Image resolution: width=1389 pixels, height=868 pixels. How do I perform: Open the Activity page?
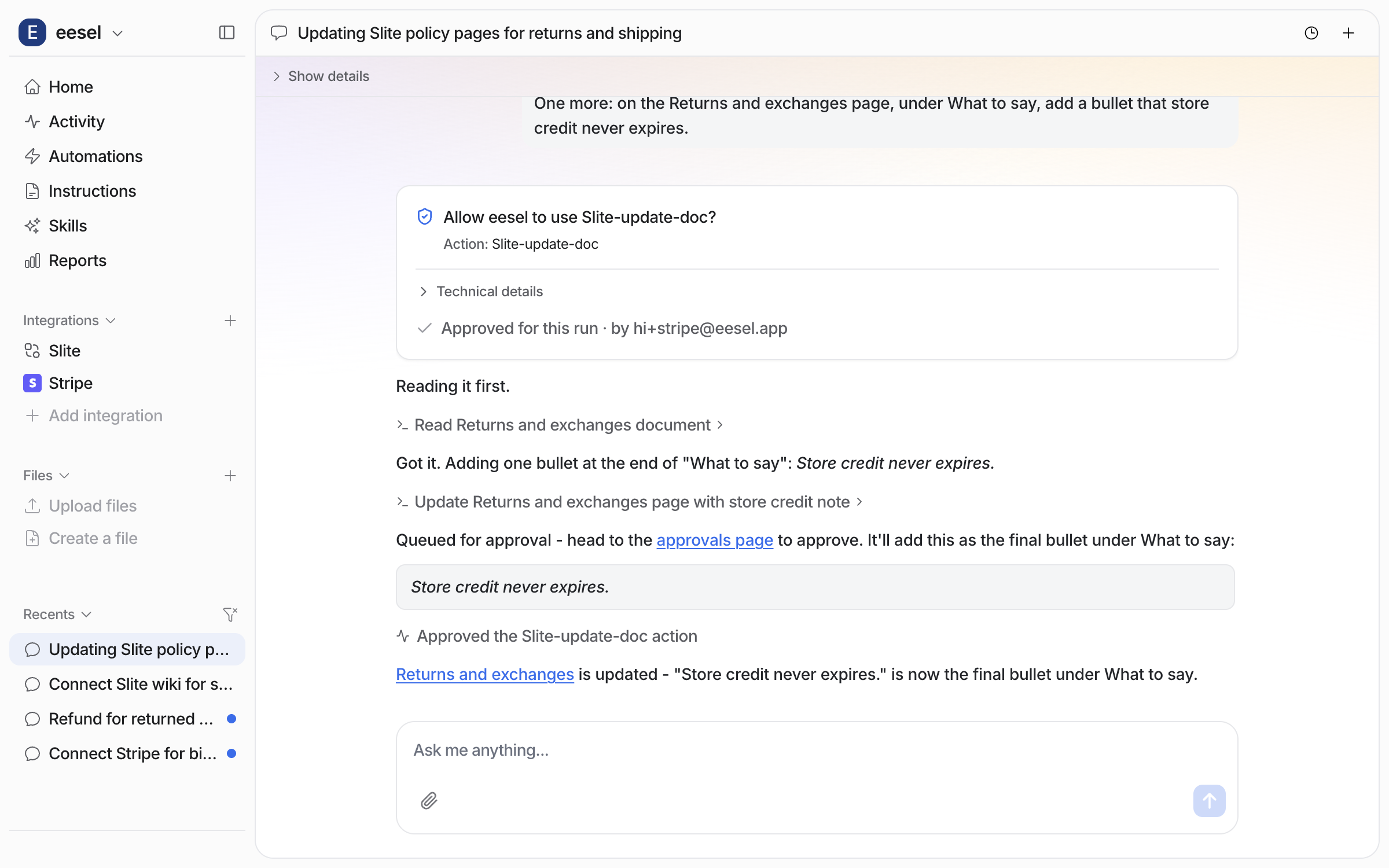click(127, 122)
